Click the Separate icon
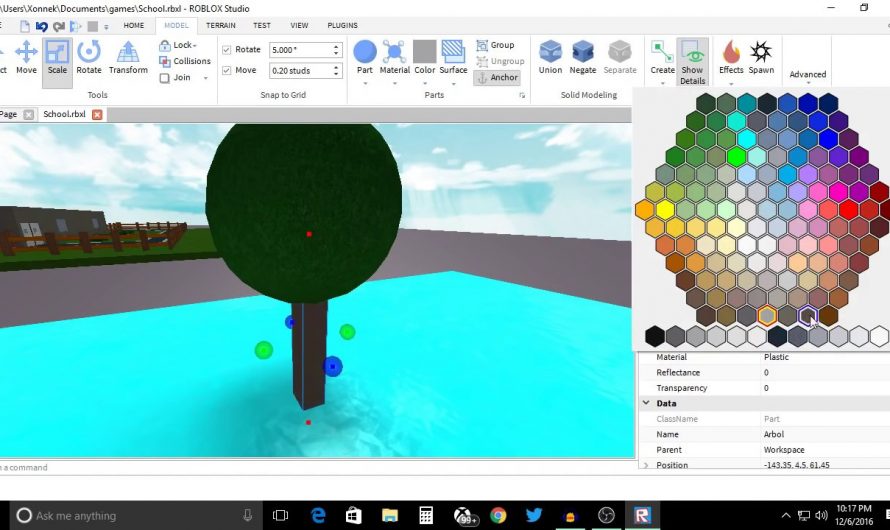This screenshot has width=890, height=530. pyautogui.click(x=620, y=58)
